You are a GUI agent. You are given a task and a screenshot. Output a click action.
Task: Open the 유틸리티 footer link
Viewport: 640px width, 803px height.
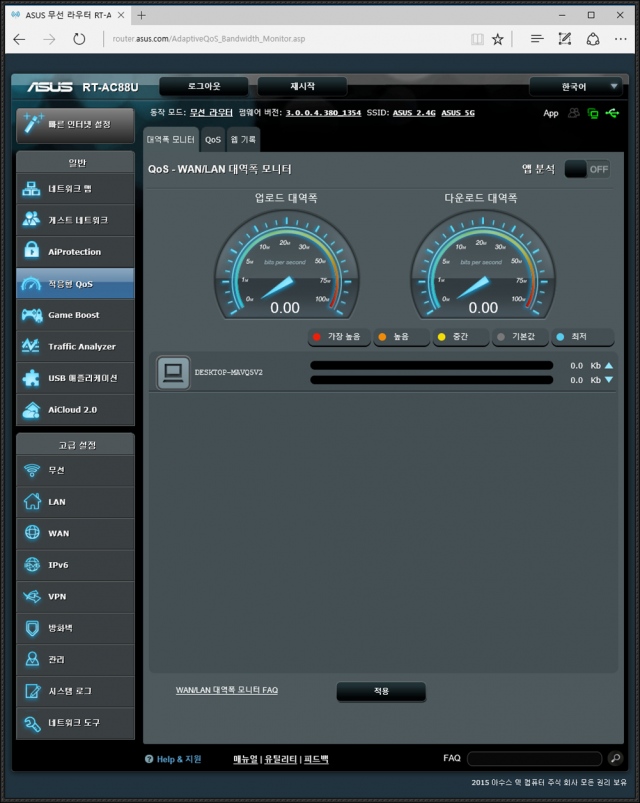(x=281, y=759)
